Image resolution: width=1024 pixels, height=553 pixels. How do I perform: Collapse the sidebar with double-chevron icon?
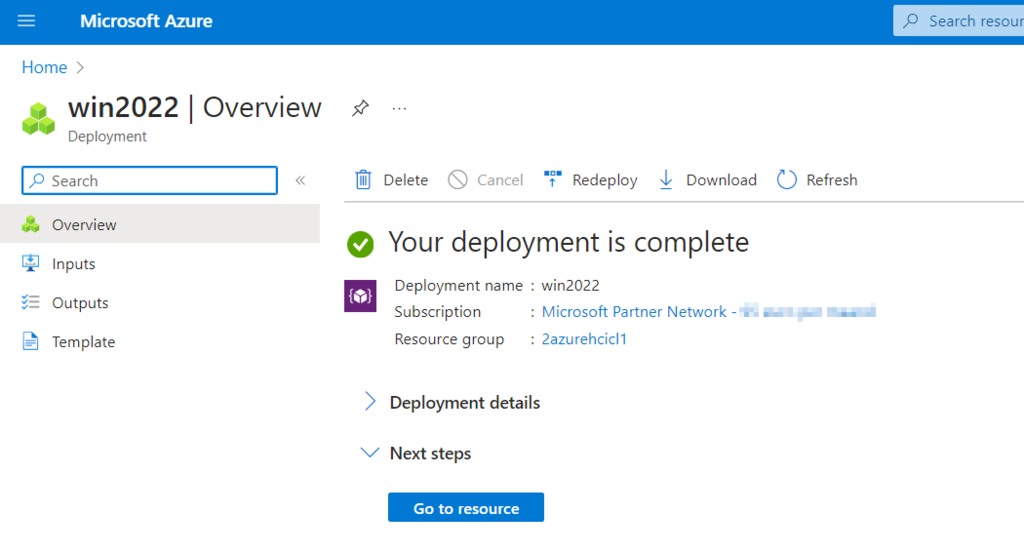pyautogui.click(x=300, y=180)
